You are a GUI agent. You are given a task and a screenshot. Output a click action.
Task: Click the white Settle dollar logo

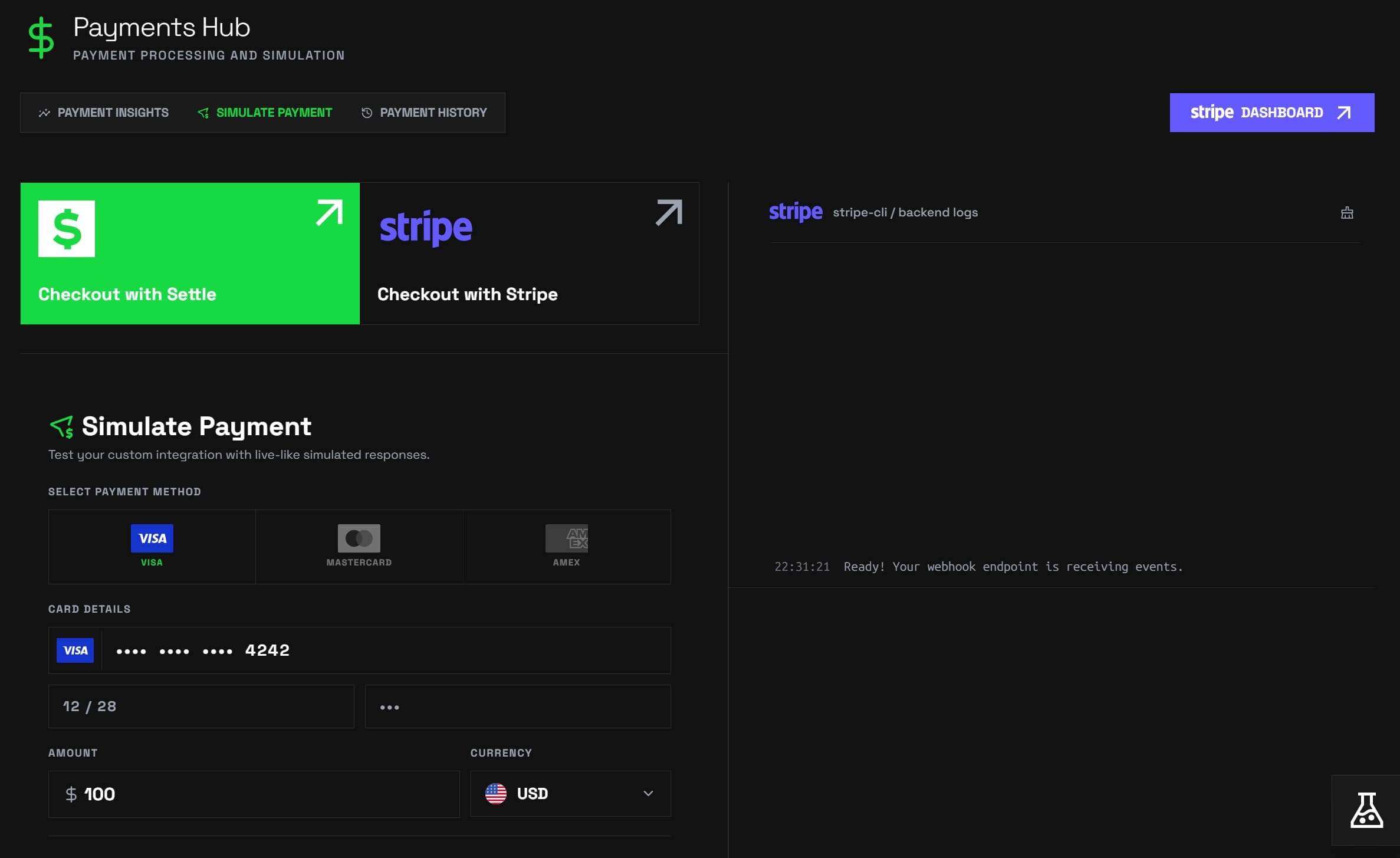[67, 229]
